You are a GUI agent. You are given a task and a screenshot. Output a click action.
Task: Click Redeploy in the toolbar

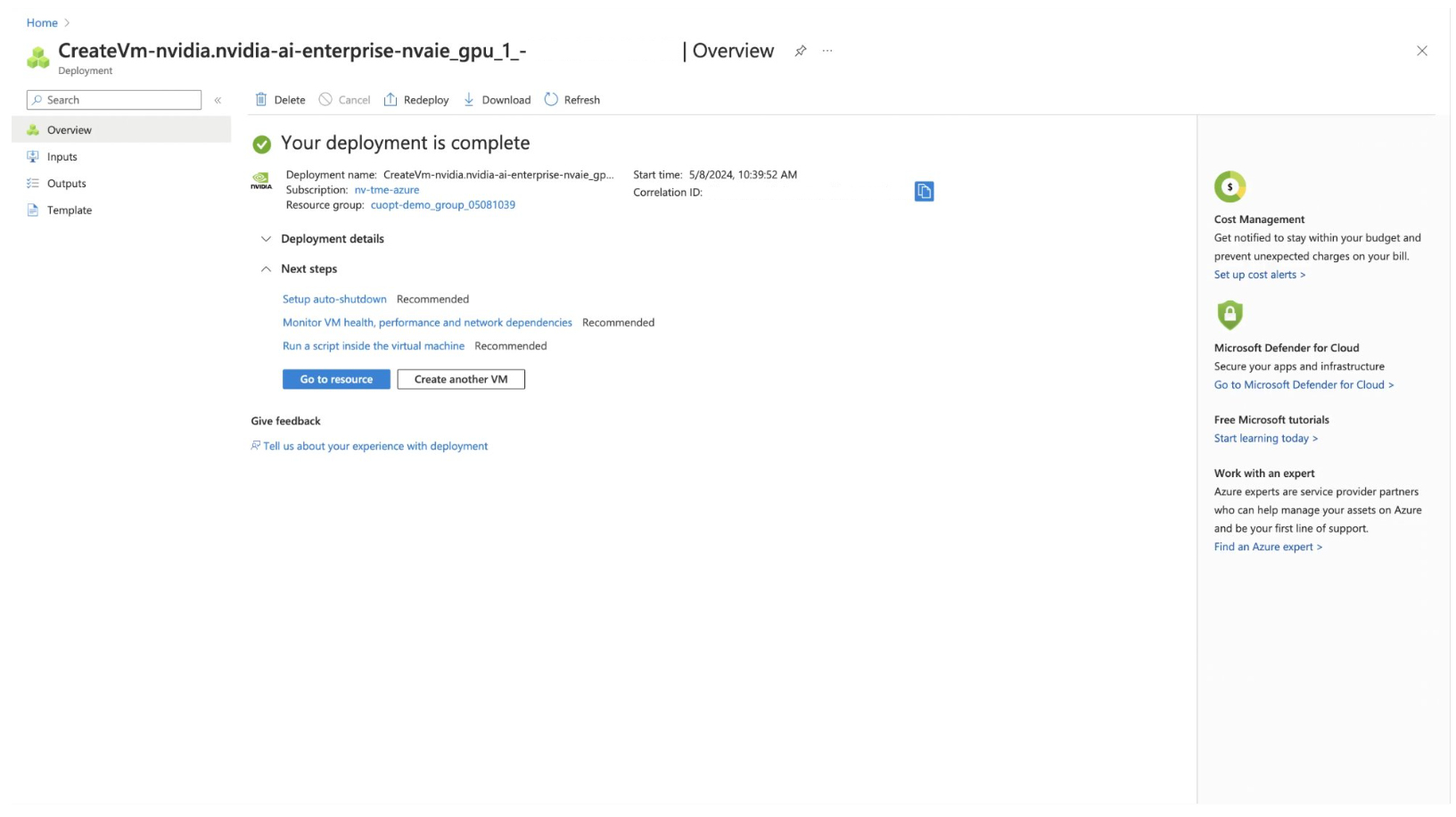[416, 100]
